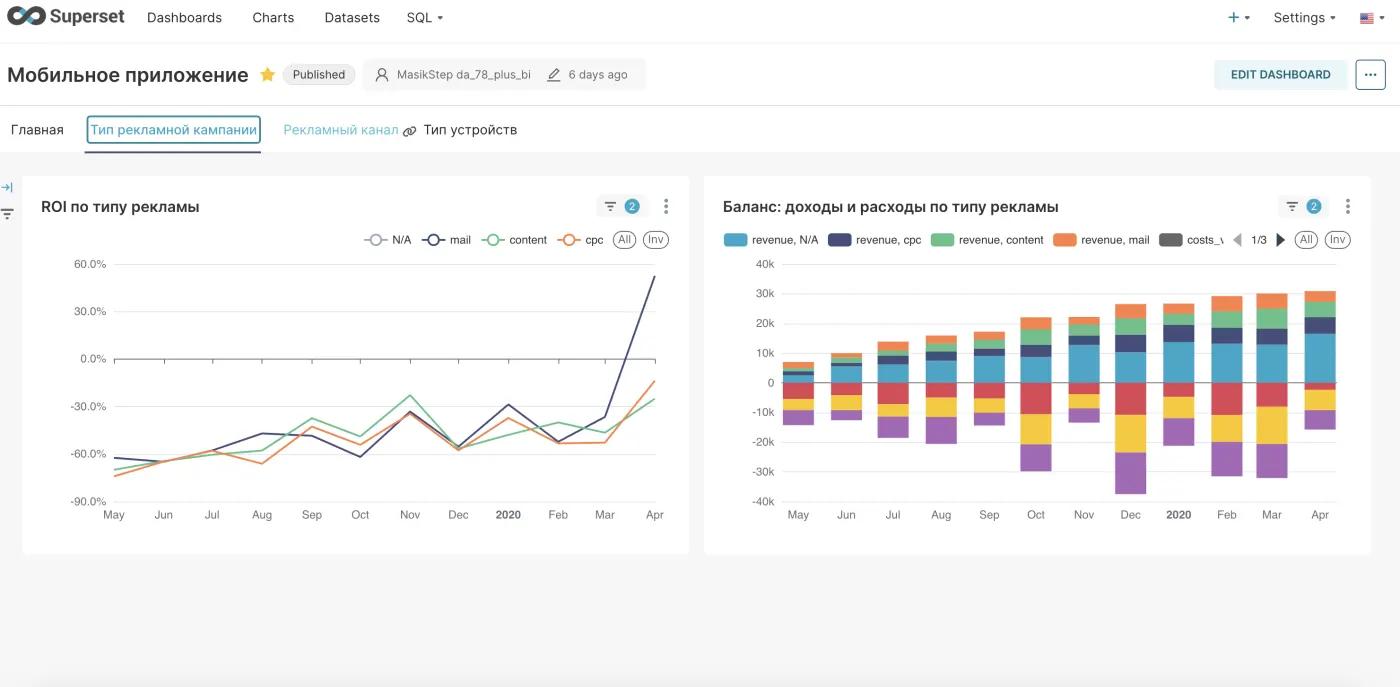Open the filters icon on left sidebar
The height and width of the screenshot is (687, 1400).
tap(7, 214)
